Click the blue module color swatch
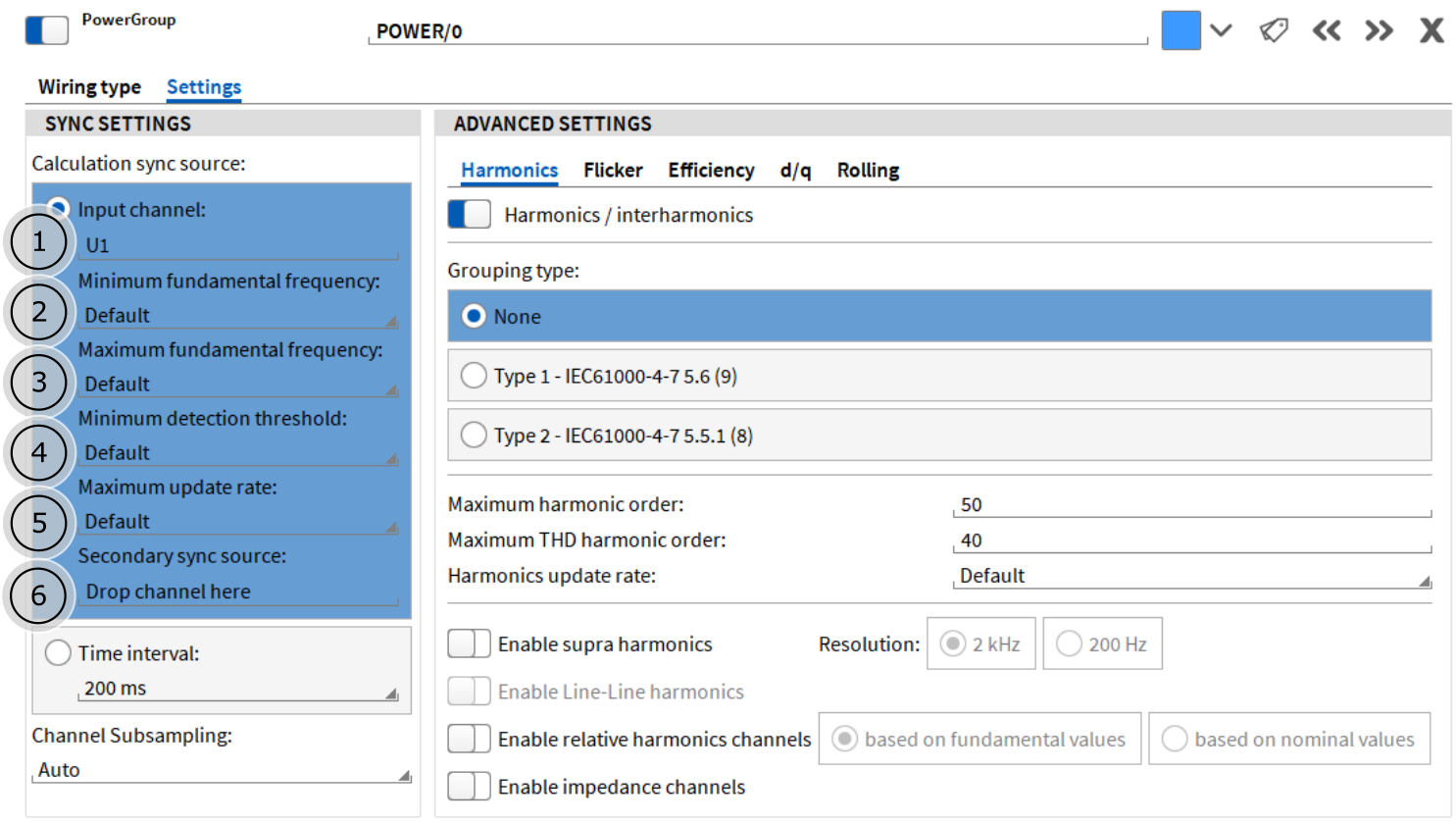The height and width of the screenshot is (823, 1456). 1180,30
